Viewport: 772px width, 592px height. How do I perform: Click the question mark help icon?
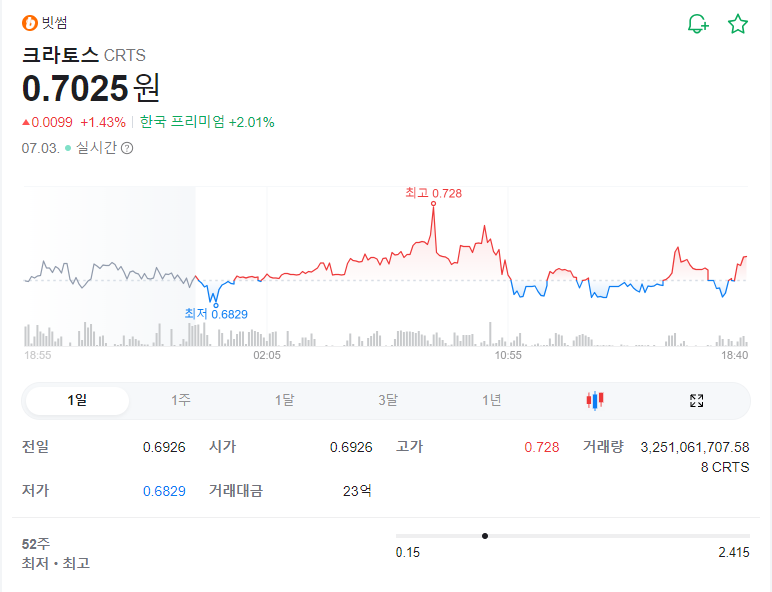127,148
